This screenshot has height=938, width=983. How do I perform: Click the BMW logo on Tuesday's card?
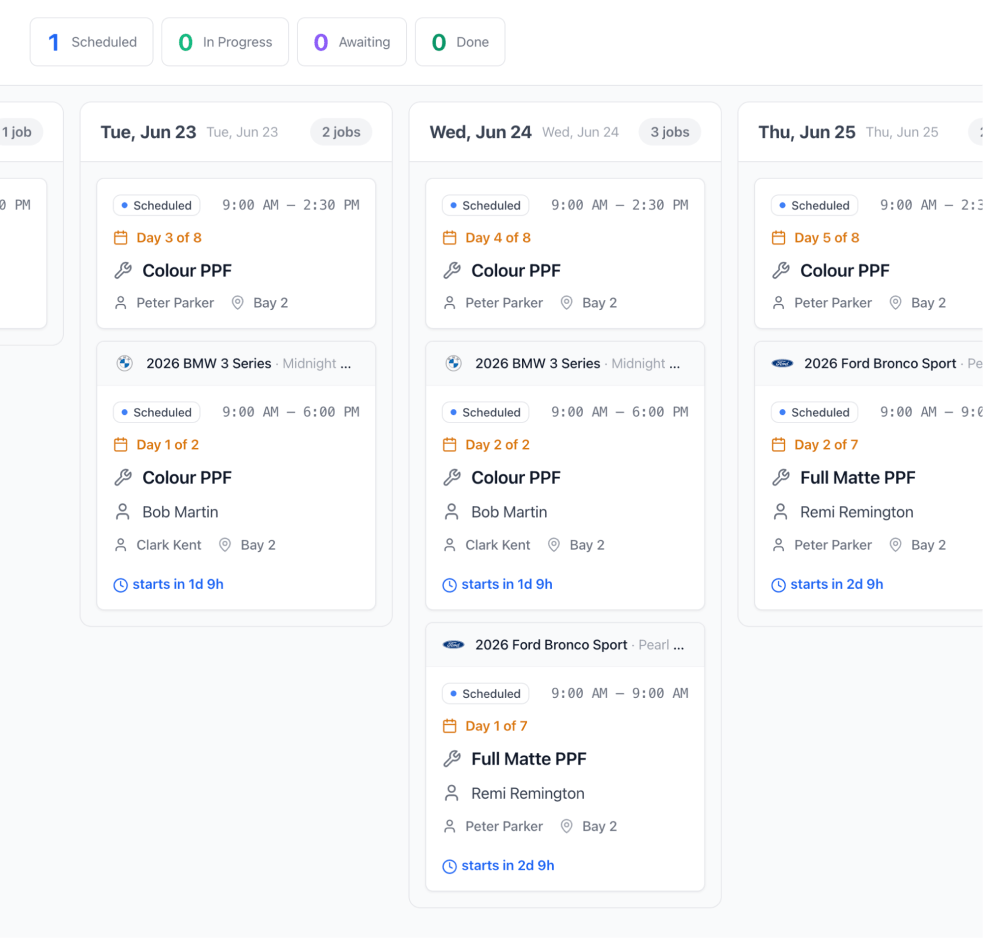point(125,364)
